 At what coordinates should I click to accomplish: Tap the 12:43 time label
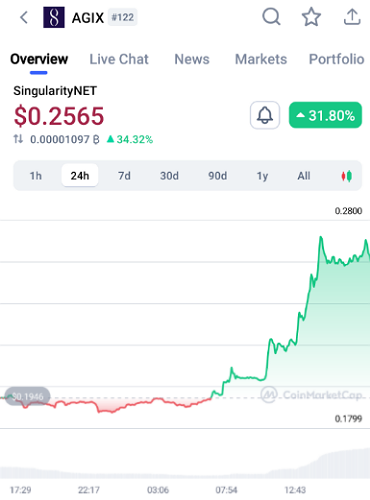pyautogui.click(x=295, y=490)
